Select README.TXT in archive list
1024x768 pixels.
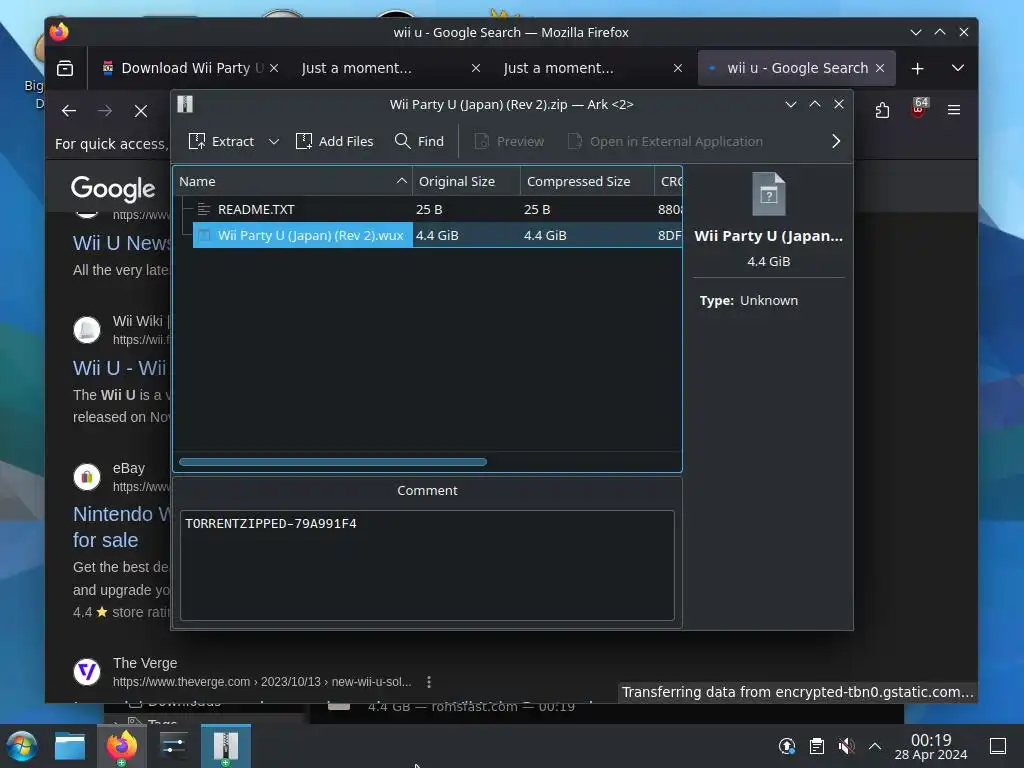tap(255, 210)
